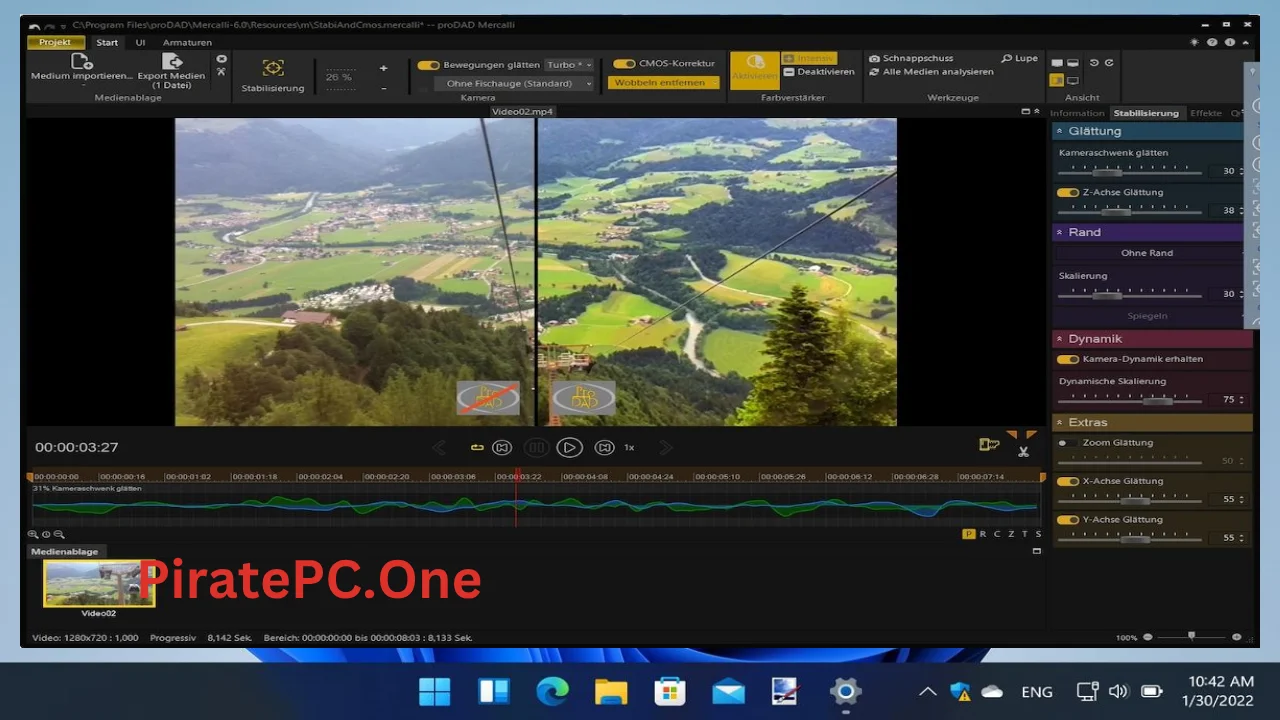Click the redo arrow in Ansicht group
The width and height of the screenshot is (1280, 720).
coord(1109,63)
